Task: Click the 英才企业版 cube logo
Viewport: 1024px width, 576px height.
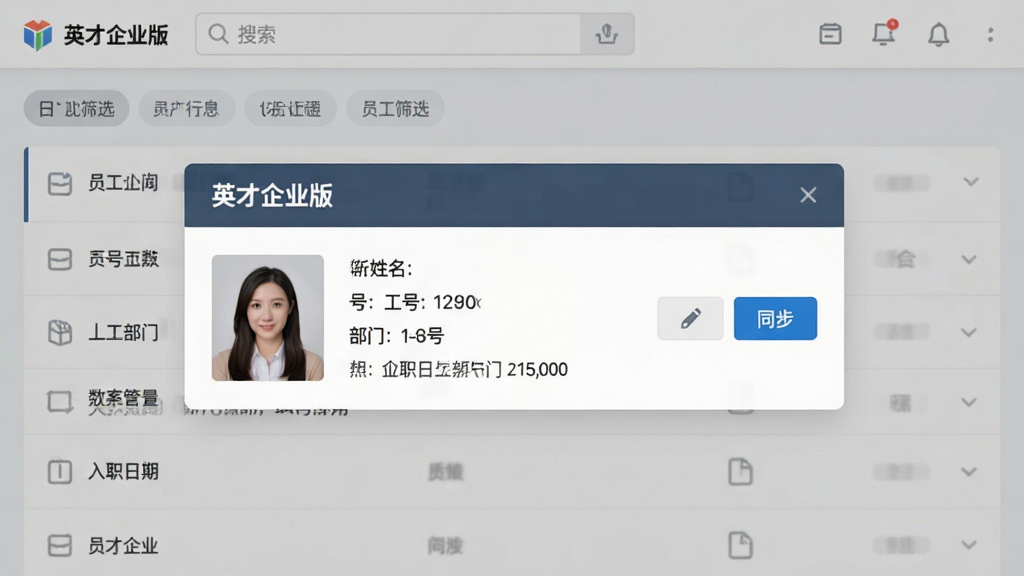Action: tap(38, 35)
